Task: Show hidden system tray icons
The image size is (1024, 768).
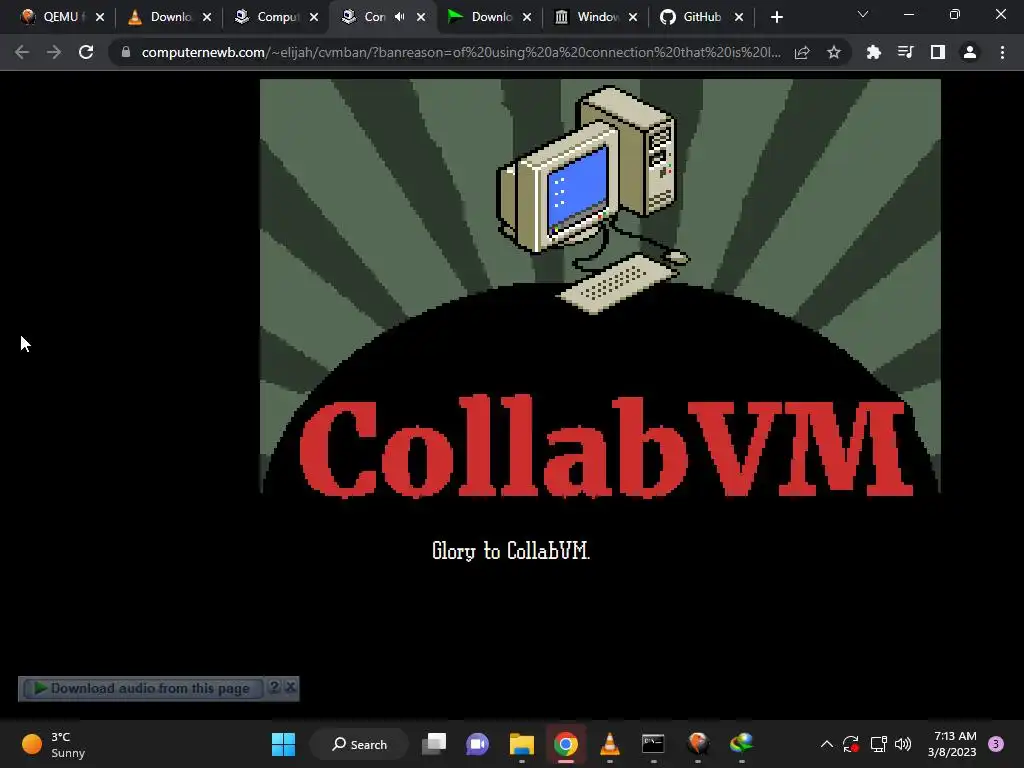Action: click(826, 744)
